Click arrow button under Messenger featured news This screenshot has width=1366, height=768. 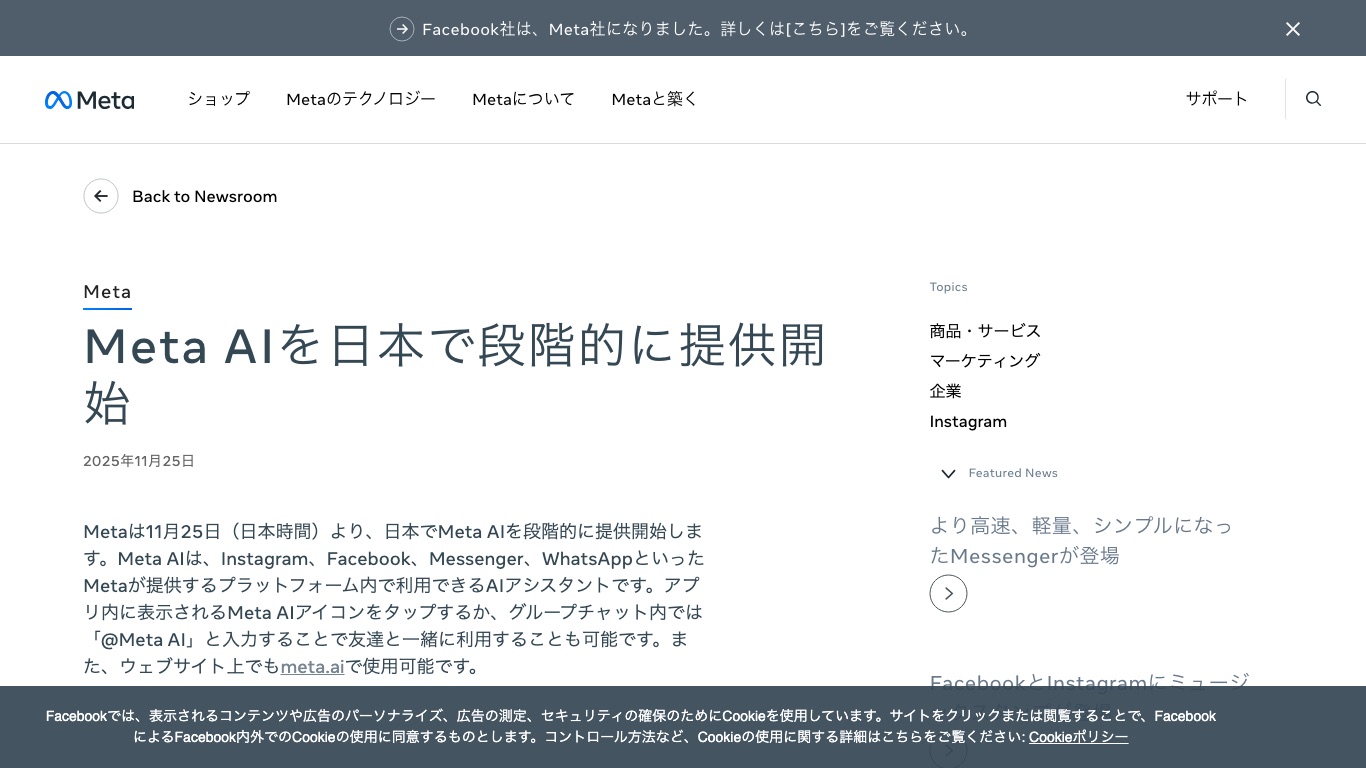(x=948, y=593)
